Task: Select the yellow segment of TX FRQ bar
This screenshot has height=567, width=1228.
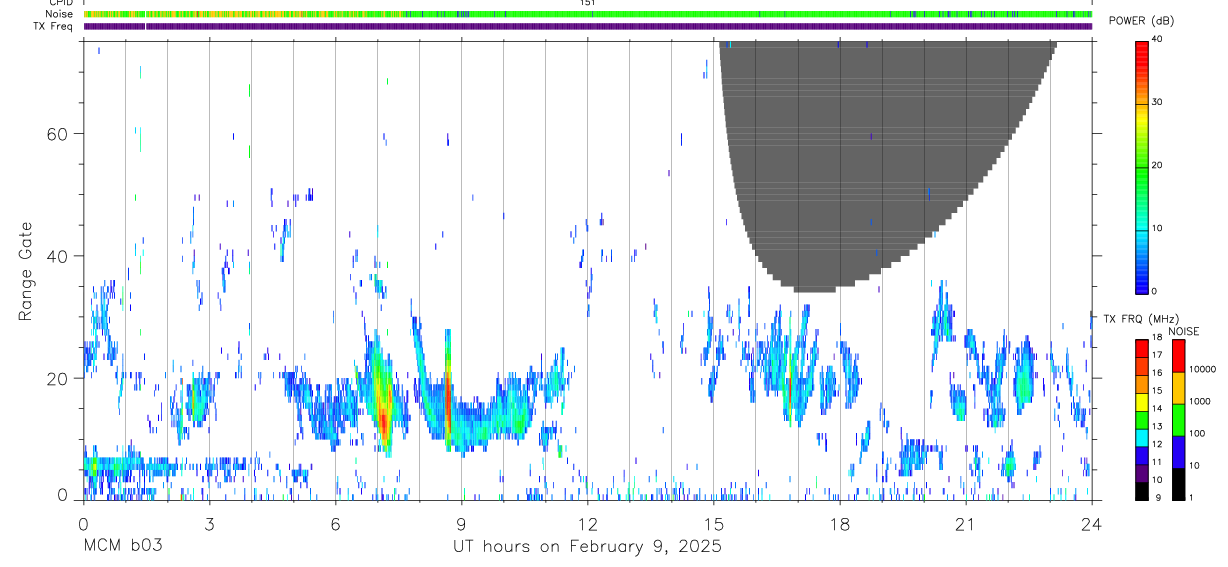Action: click(1142, 402)
